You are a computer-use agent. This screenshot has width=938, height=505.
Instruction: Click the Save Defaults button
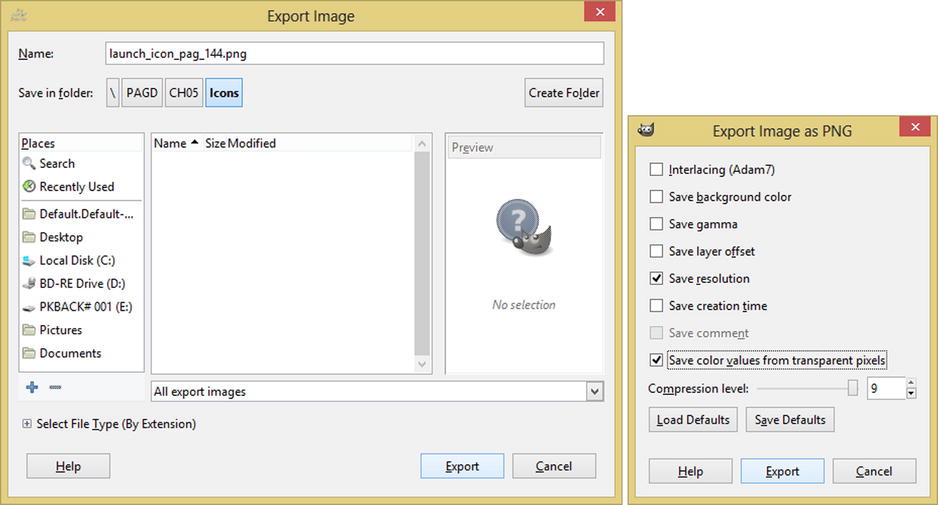coord(790,420)
